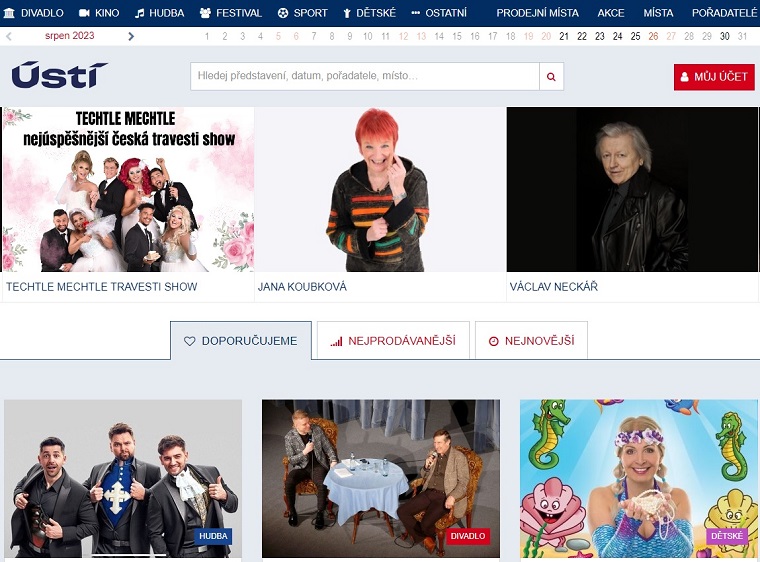Go to previous month with left chevron
The width and height of the screenshot is (760, 562).
point(9,36)
